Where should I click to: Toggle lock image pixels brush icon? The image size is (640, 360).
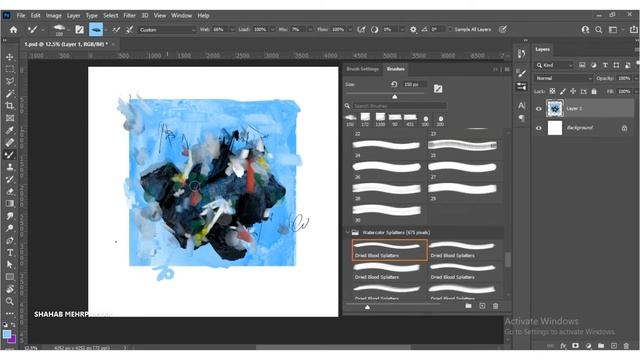point(562,91)
